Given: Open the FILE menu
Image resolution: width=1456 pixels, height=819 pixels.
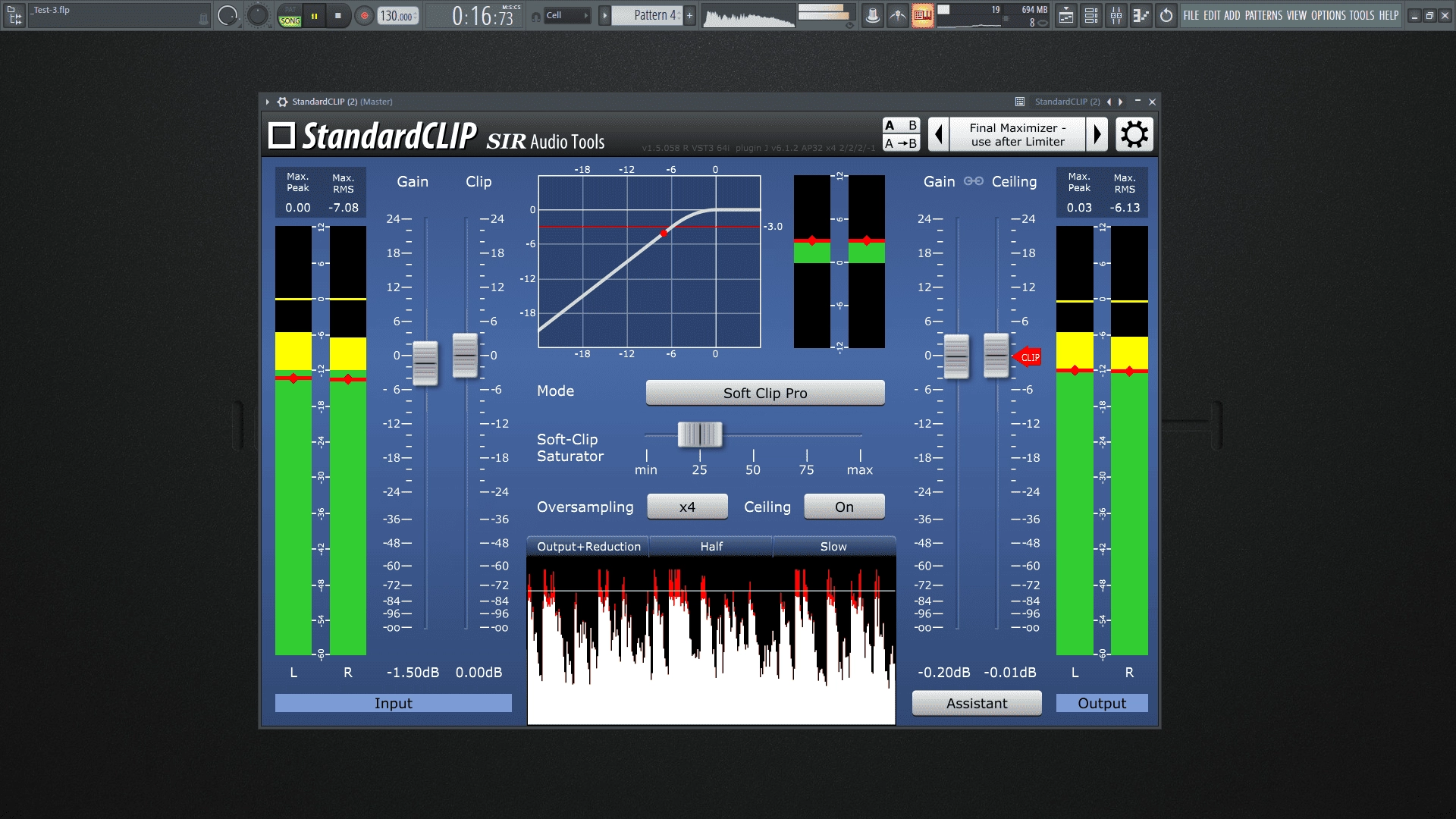Looking at the screenshot, I should (1191, 15).
